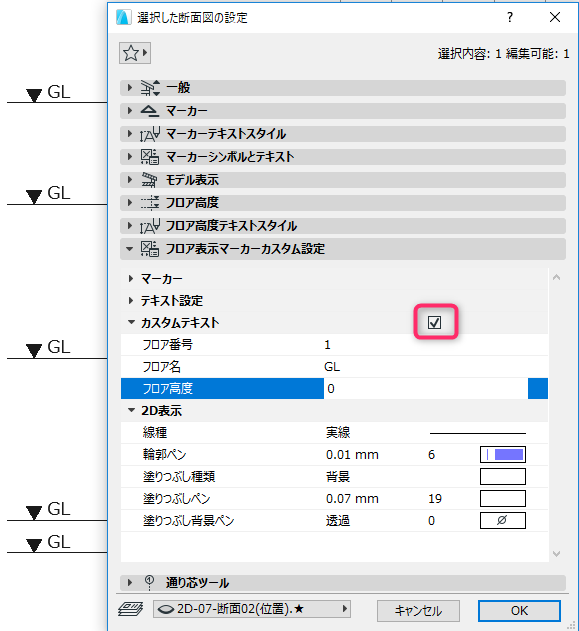Click the 輪郭ペン color swatch
This screenshot has width=579, height=631.
503,455
